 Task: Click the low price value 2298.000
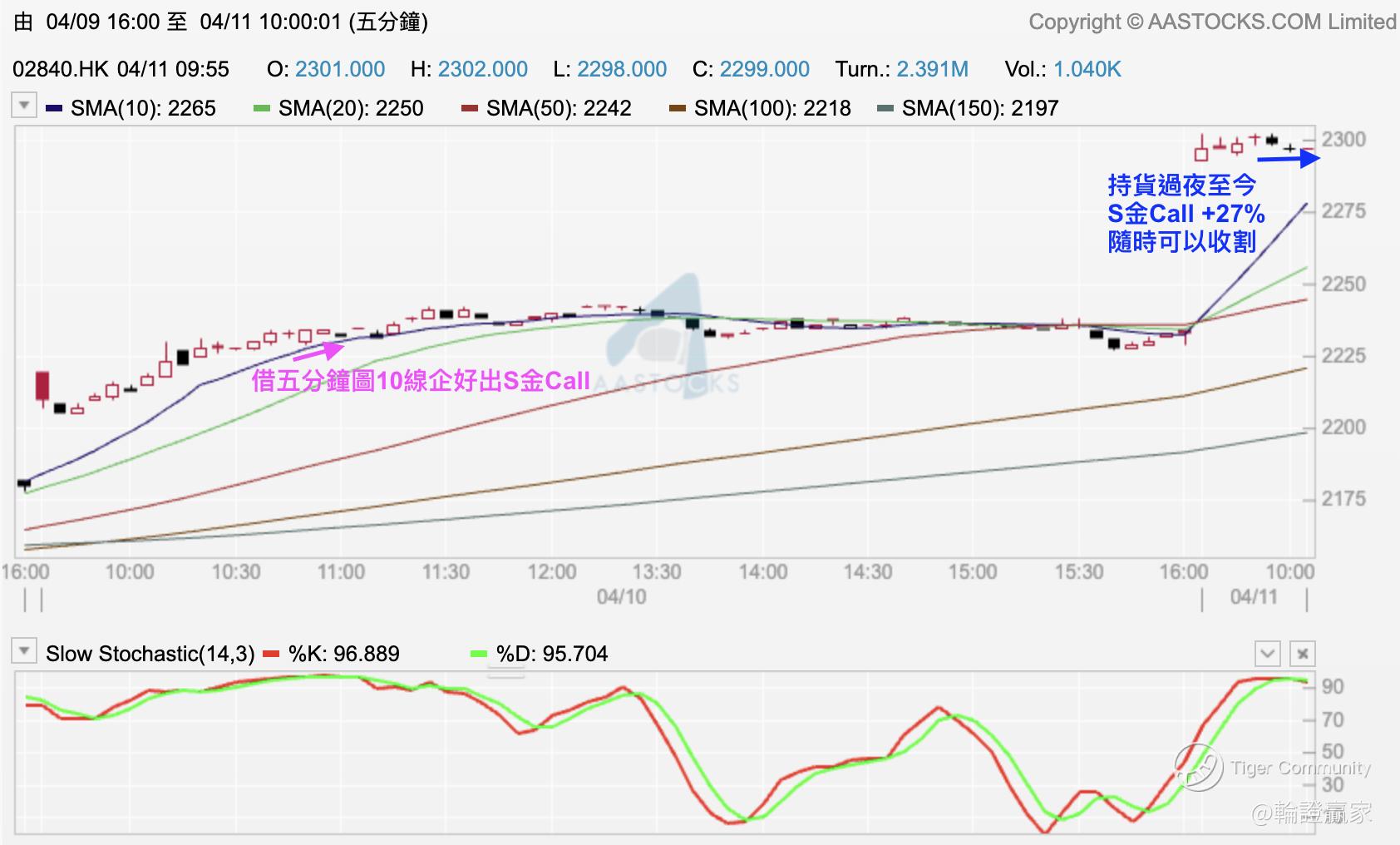pyautogui.click(x=622, y=69)
